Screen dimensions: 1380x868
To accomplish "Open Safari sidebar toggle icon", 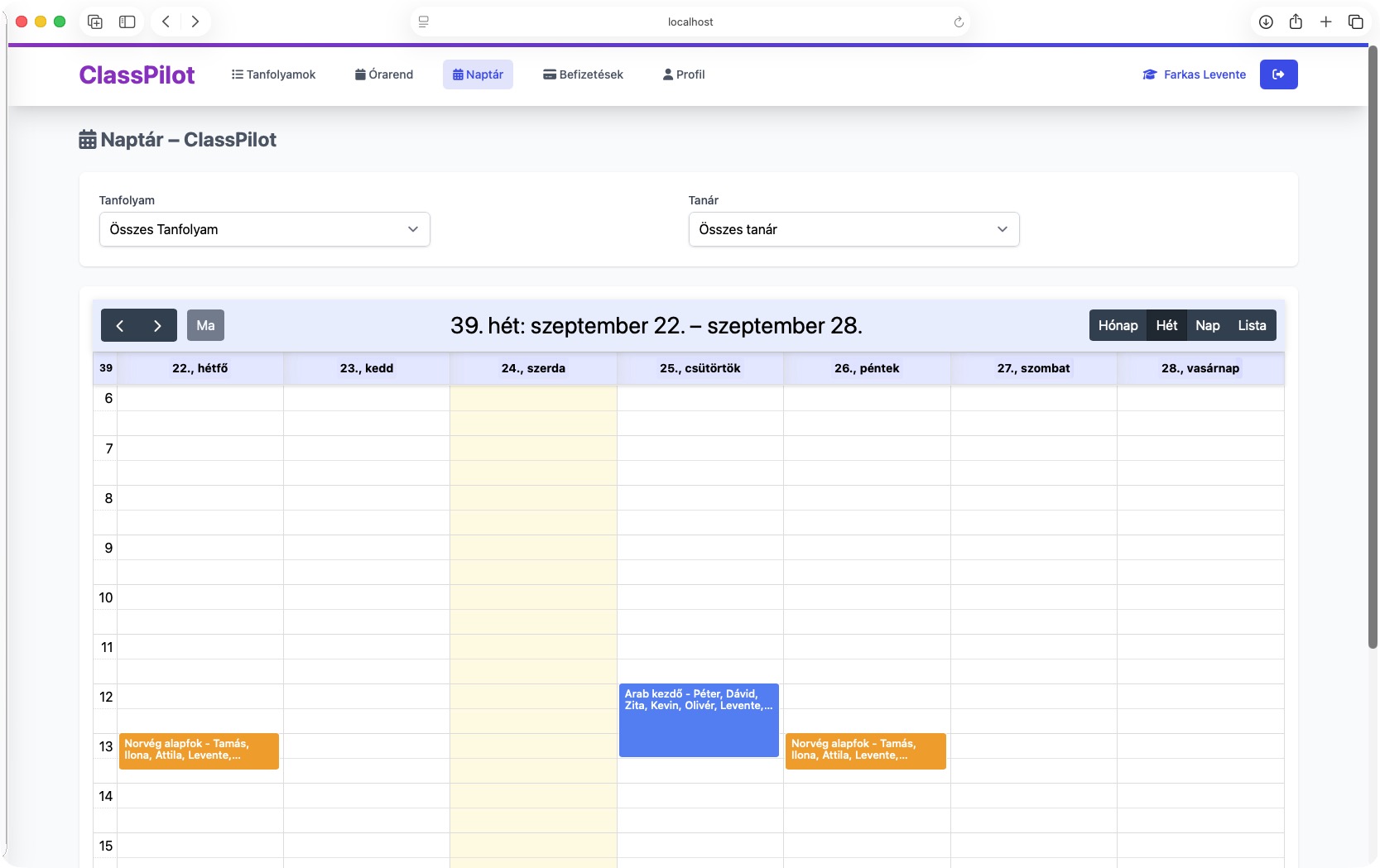I will 127,22.
